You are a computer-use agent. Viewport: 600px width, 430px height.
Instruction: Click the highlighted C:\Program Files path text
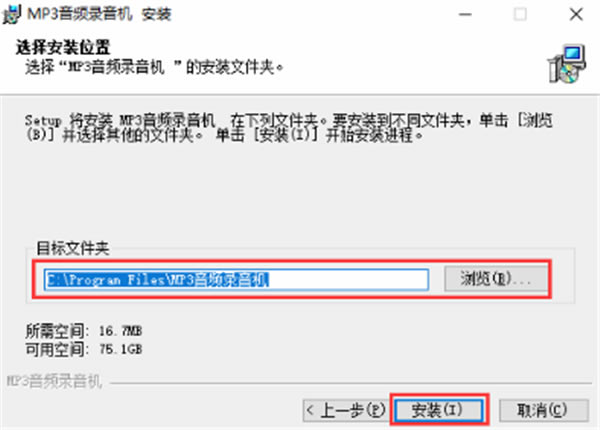(x=157, y=280)
